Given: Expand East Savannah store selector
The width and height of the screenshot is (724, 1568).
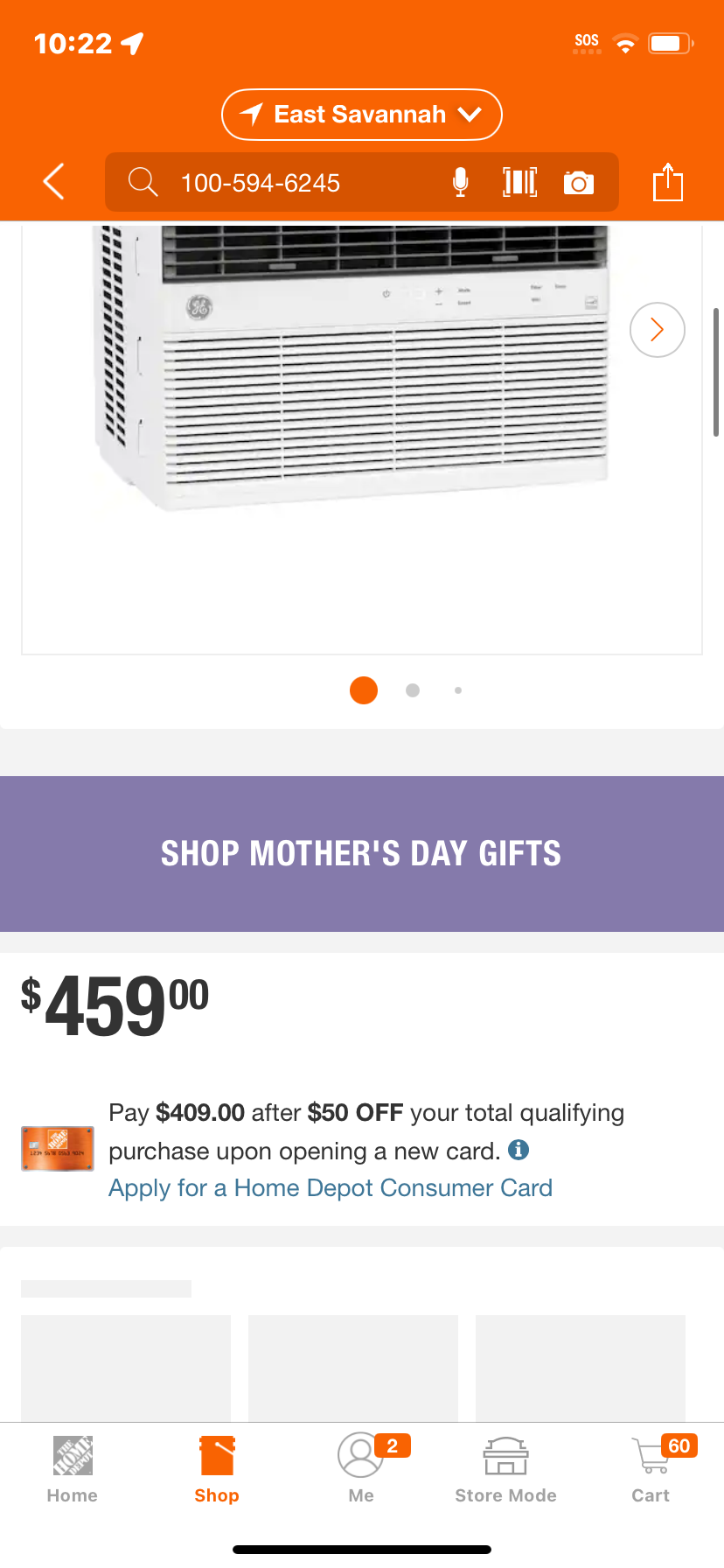Looking at the screenshot, I should (362, 115).
